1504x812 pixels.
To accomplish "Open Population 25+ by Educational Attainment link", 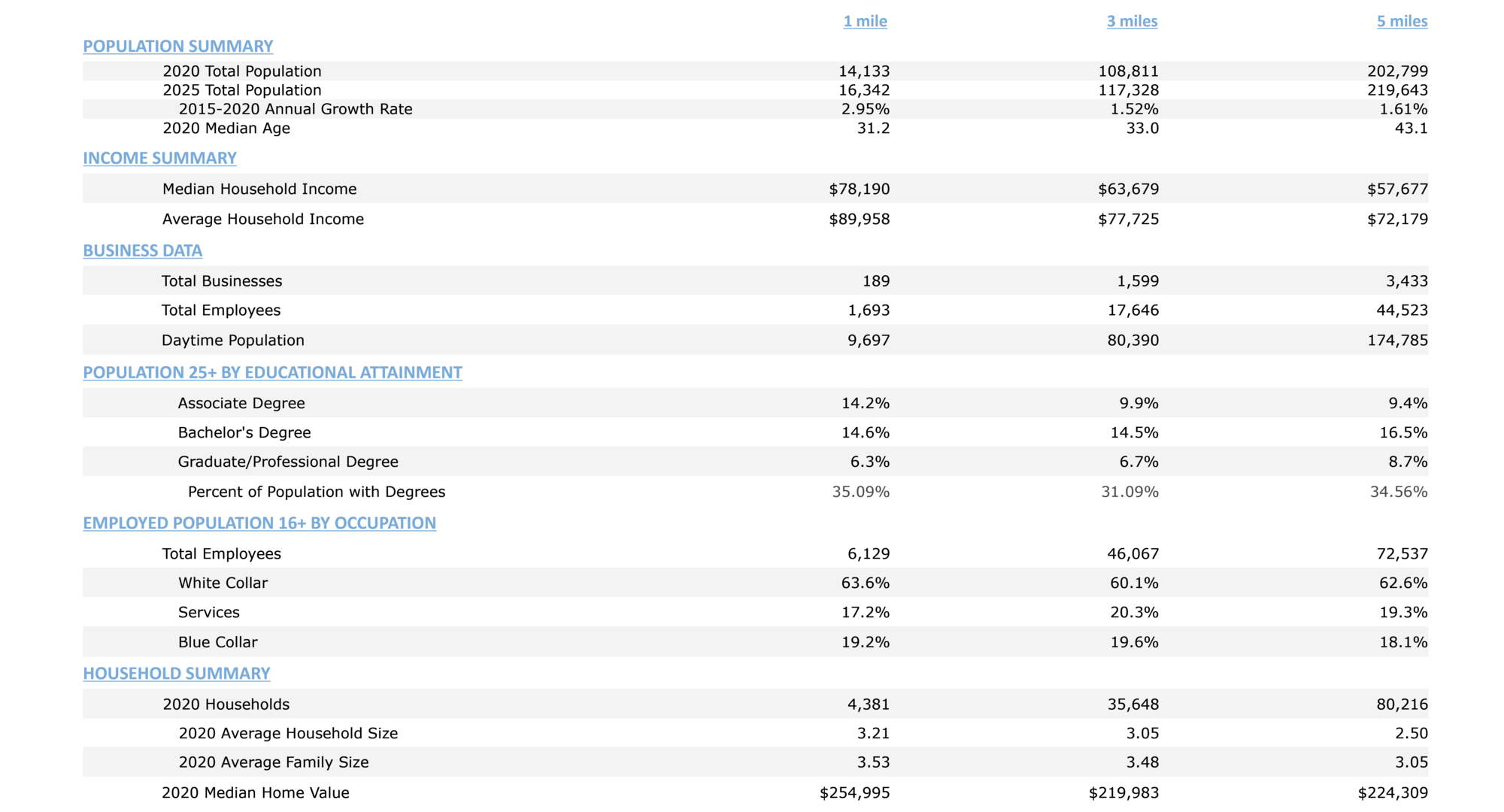I will click(272, 372).
